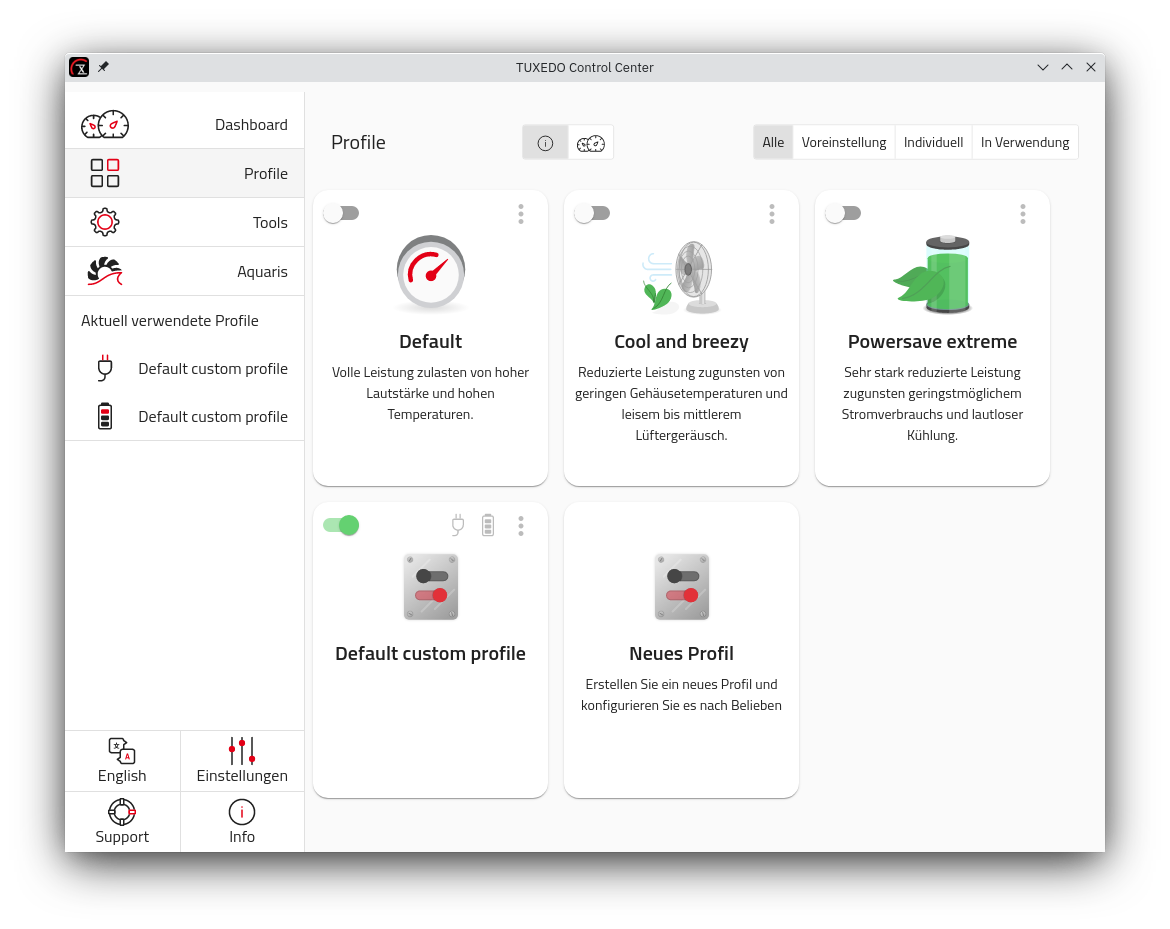This screenshot has width=1170, height=929.
Task: Click the Powersave extreme title
Action: pos(932,342)
